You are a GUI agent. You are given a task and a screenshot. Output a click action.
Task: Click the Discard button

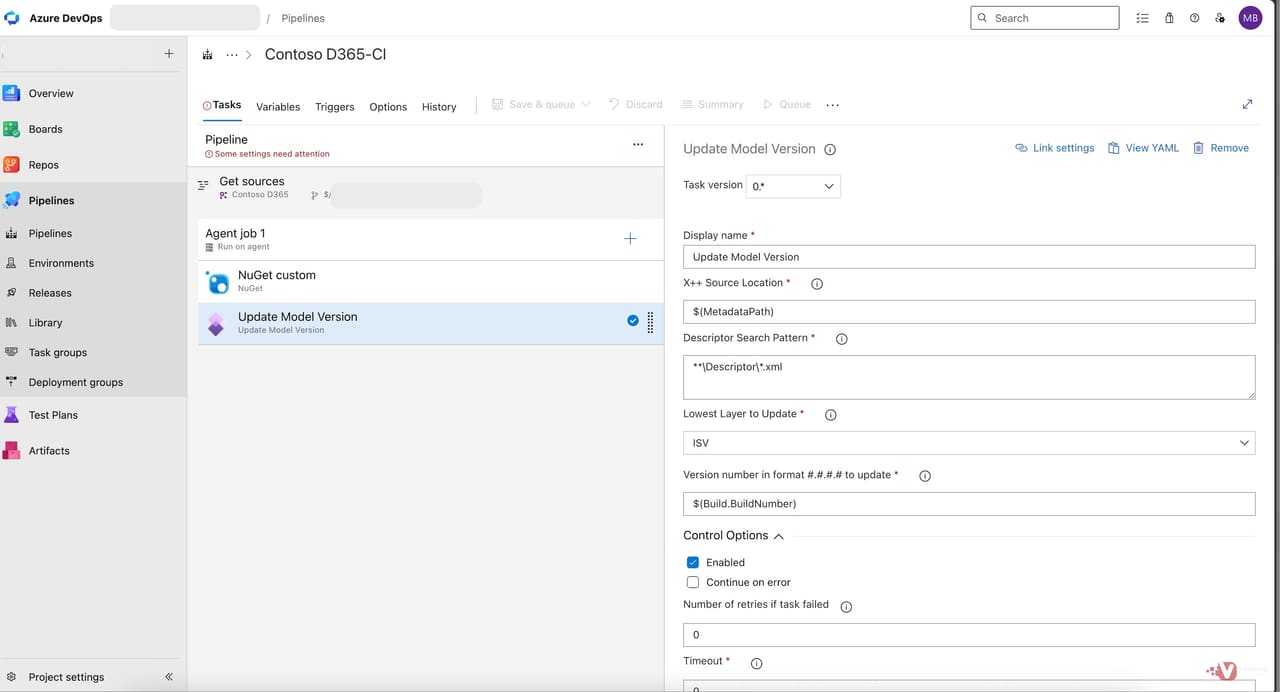(x=635, y=104)
